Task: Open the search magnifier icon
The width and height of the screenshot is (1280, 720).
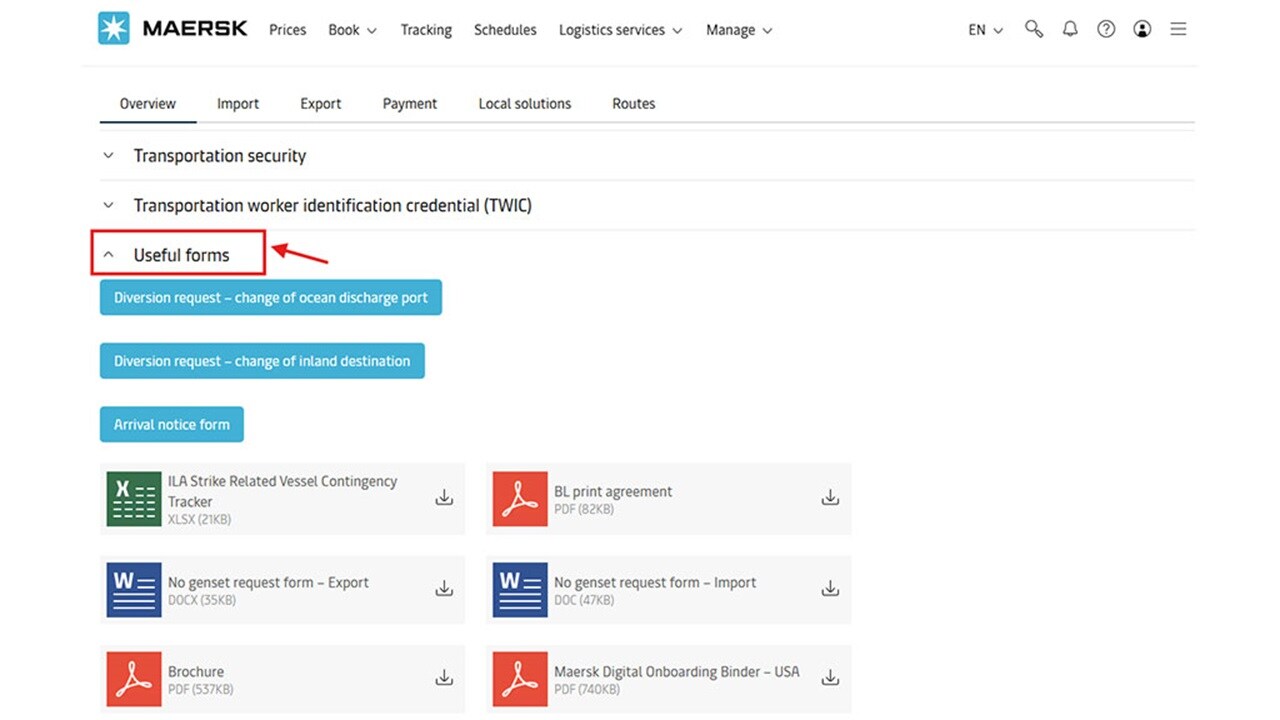Action: tap(1034, 29)
